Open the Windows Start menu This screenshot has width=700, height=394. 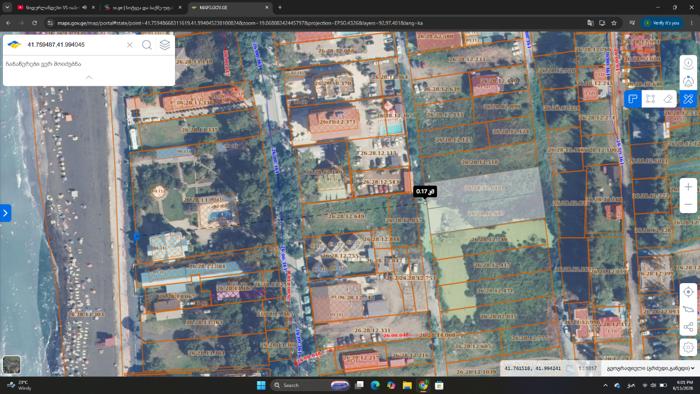tap(261, 385)
